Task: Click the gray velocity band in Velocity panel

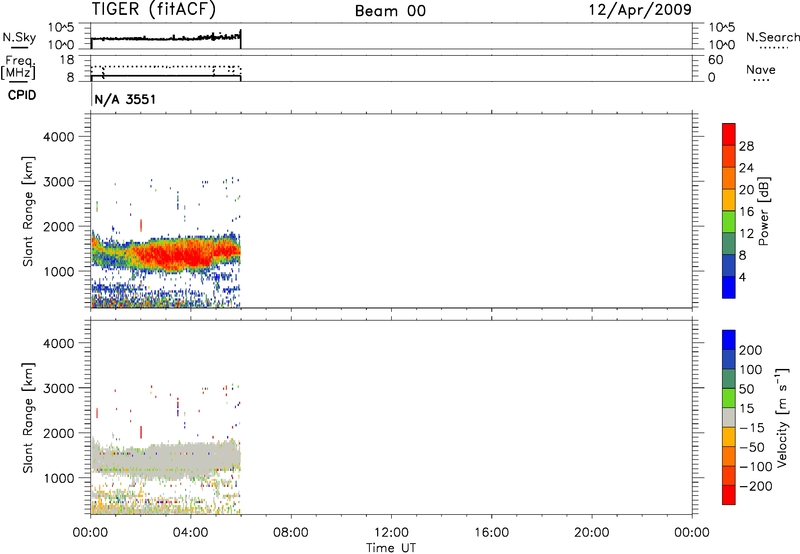Action: (168, 459)
